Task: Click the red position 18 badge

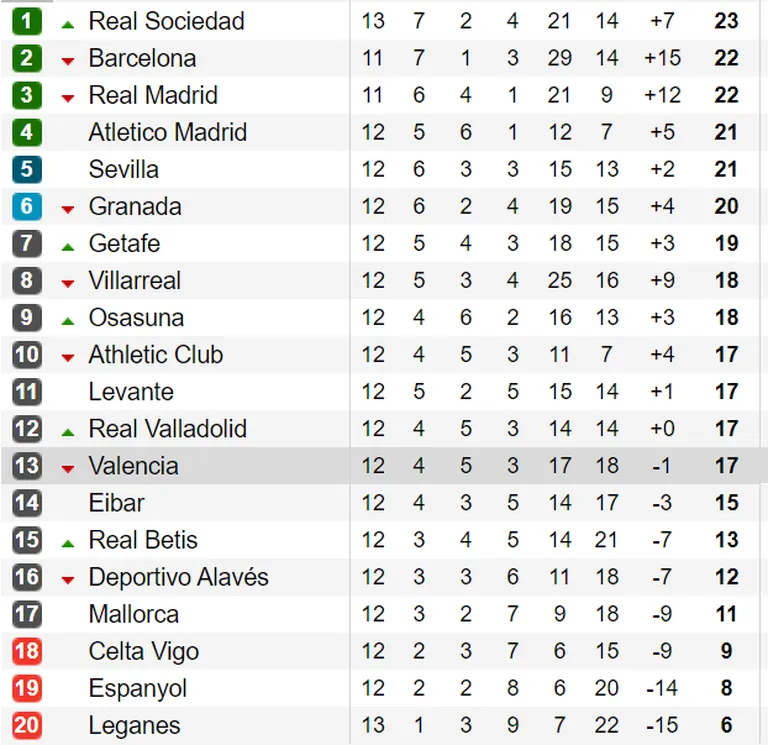Action: pos(26,651)
